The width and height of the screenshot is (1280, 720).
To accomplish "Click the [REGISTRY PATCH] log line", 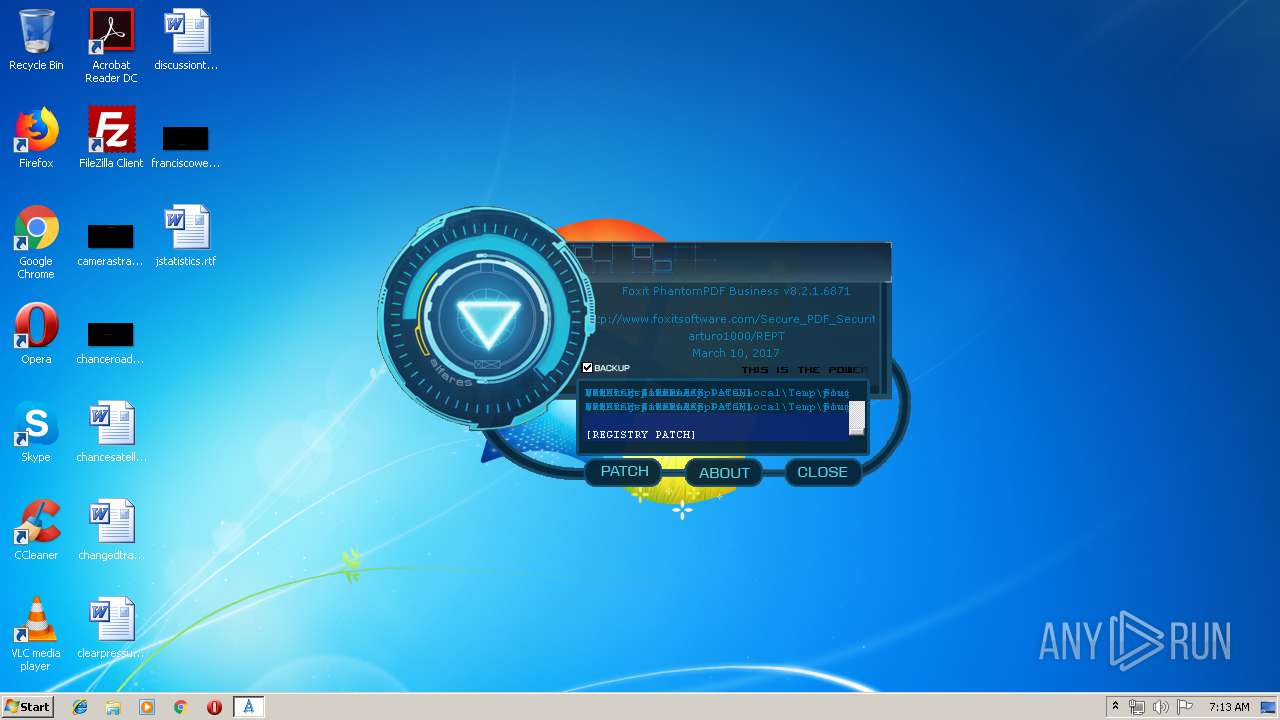I will coord(641,435).
